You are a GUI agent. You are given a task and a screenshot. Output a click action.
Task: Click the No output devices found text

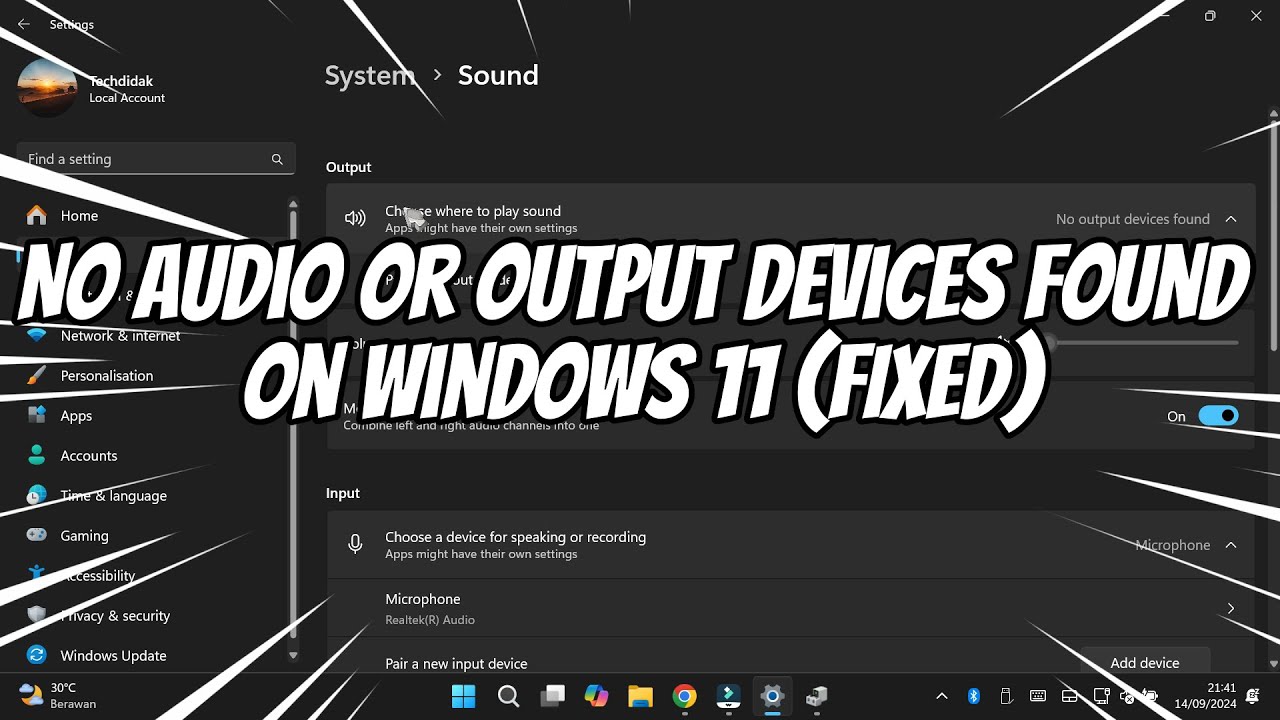pos(1133,219)
